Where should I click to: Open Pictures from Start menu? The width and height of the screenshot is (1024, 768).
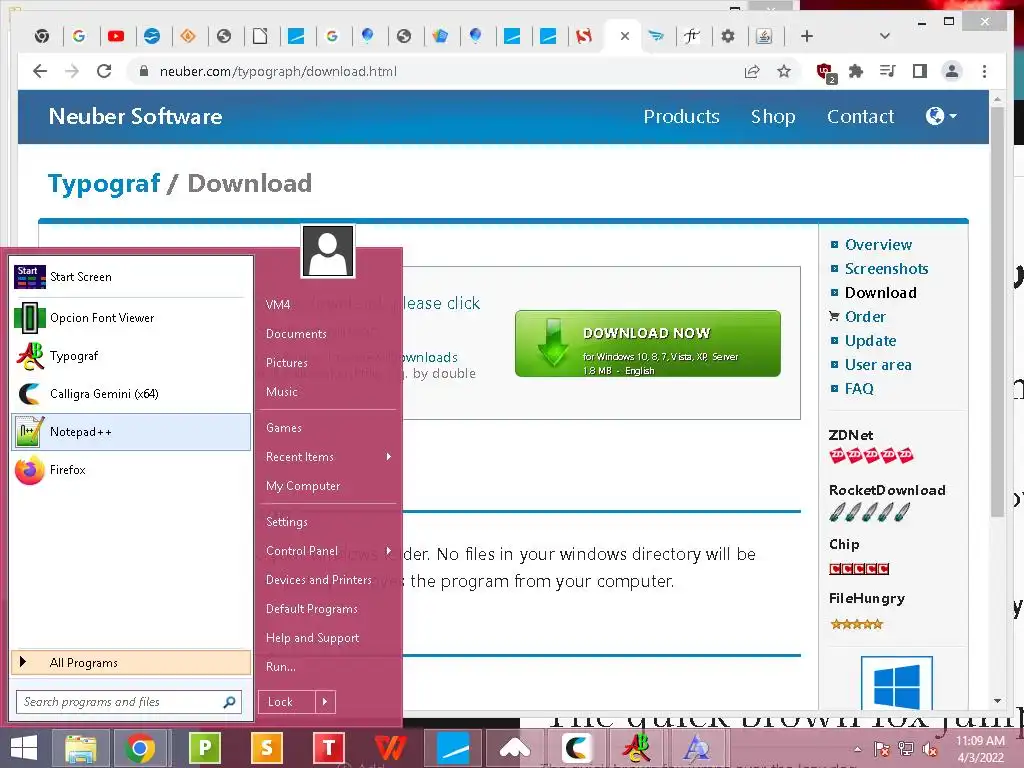[x=287, y=362]
